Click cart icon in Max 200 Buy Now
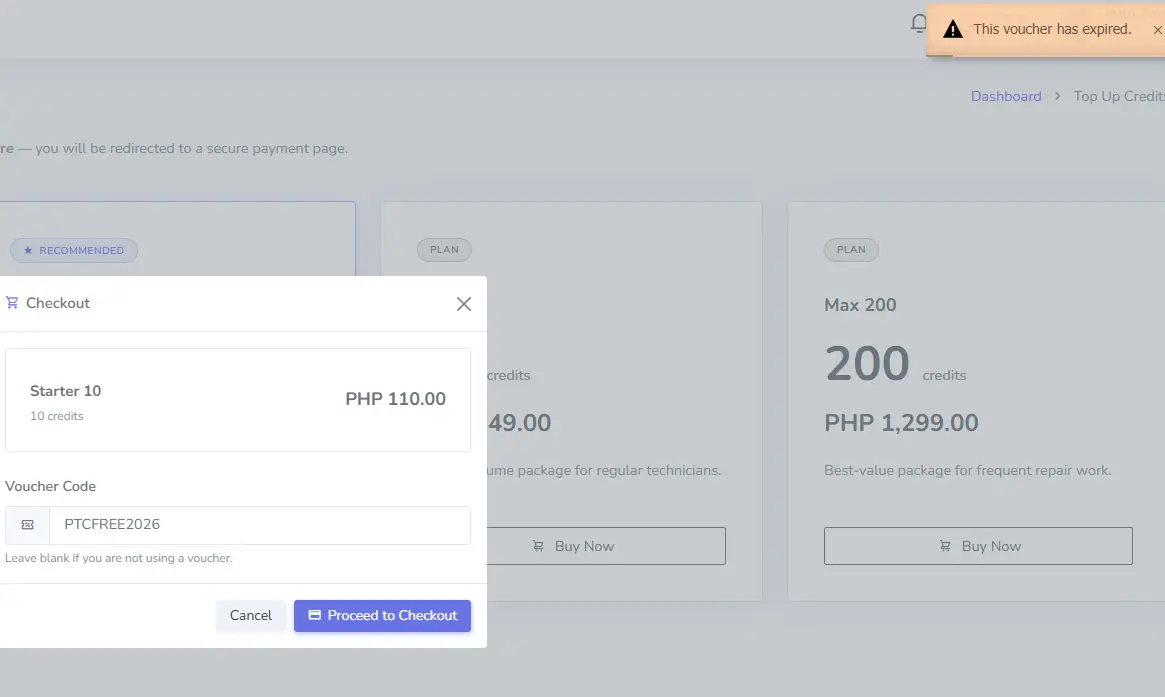1165x697 pixels. coord(945,546)
